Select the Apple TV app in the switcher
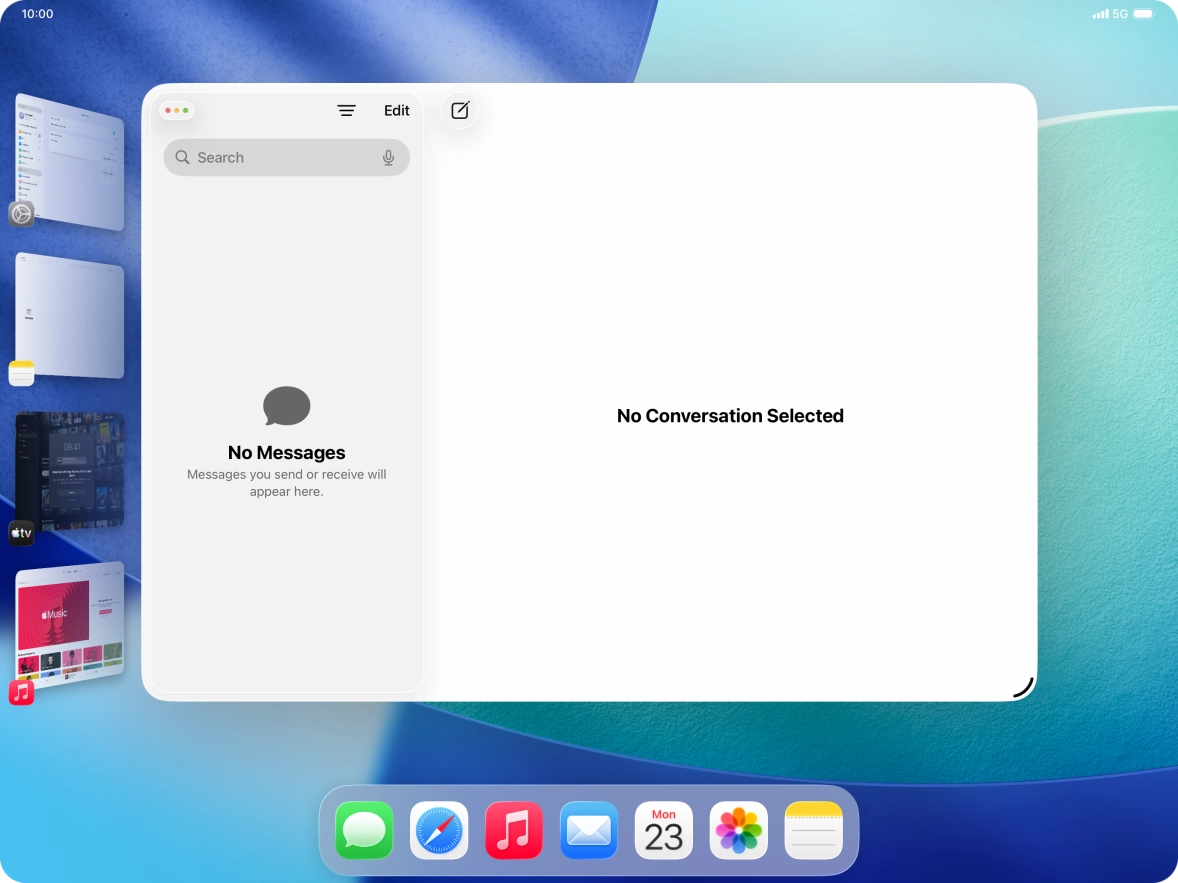Screen dimensions: 1178x883 coord(68,470)
